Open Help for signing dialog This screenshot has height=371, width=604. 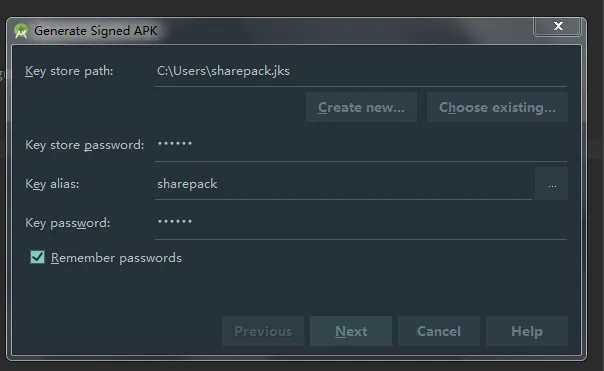[x=527, y=331]
